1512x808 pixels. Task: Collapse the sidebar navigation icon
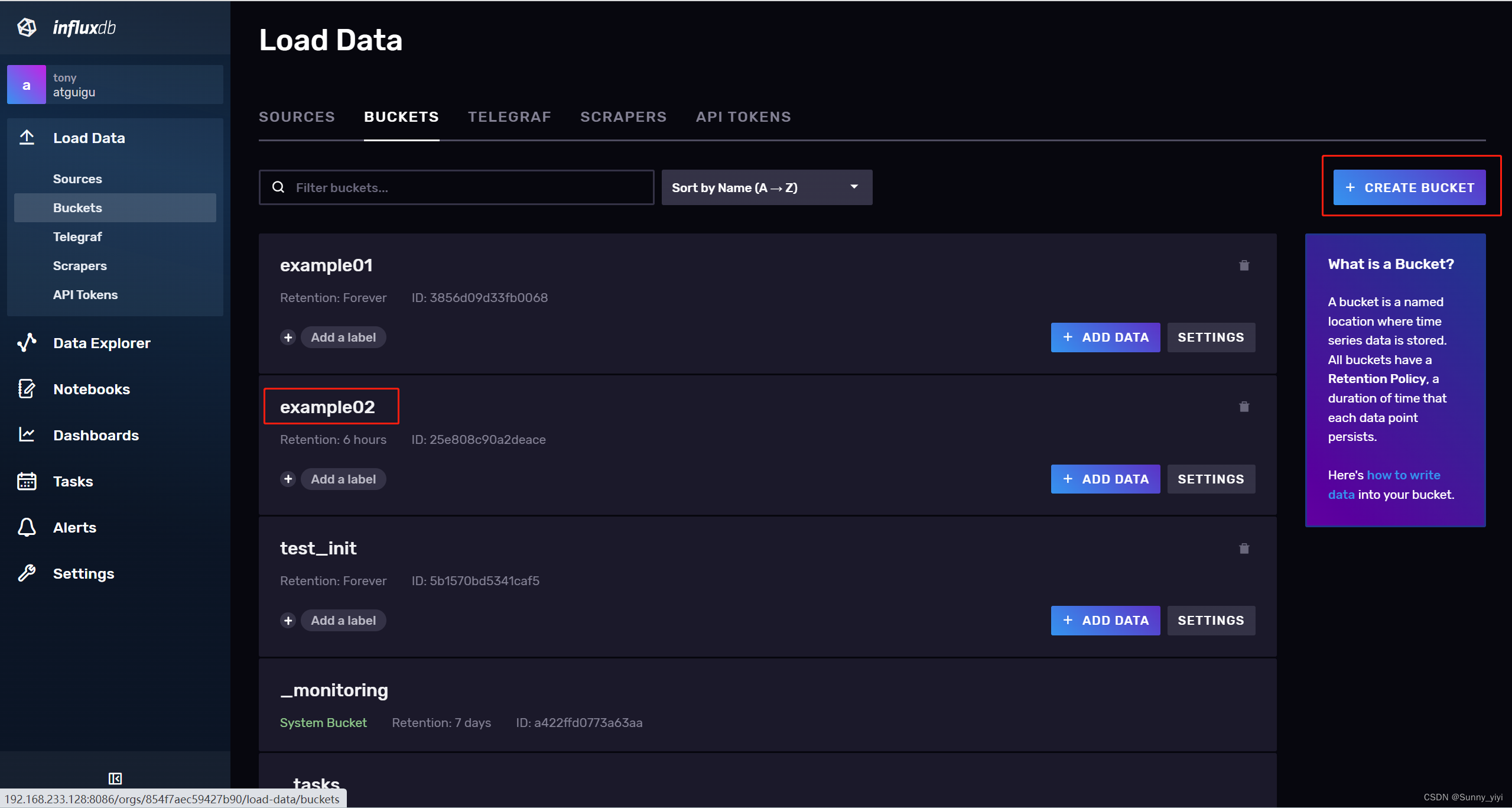pyautogui.click(x=115, y=778)
